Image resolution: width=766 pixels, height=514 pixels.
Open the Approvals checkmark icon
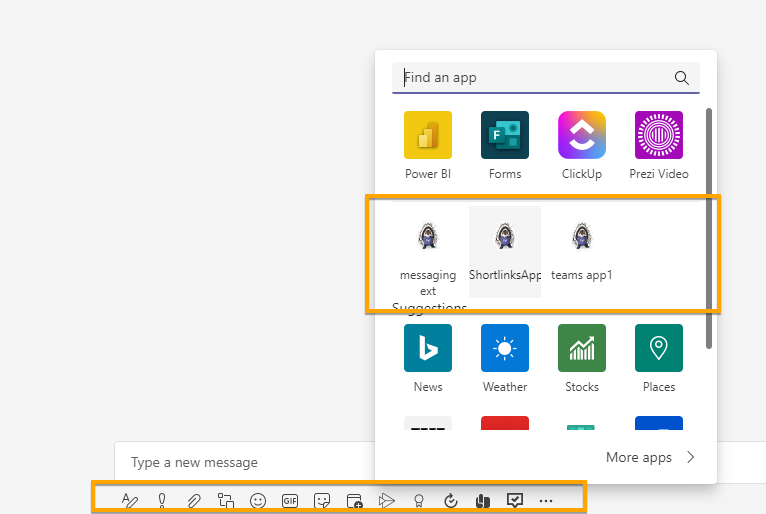[x=515, y=500]
